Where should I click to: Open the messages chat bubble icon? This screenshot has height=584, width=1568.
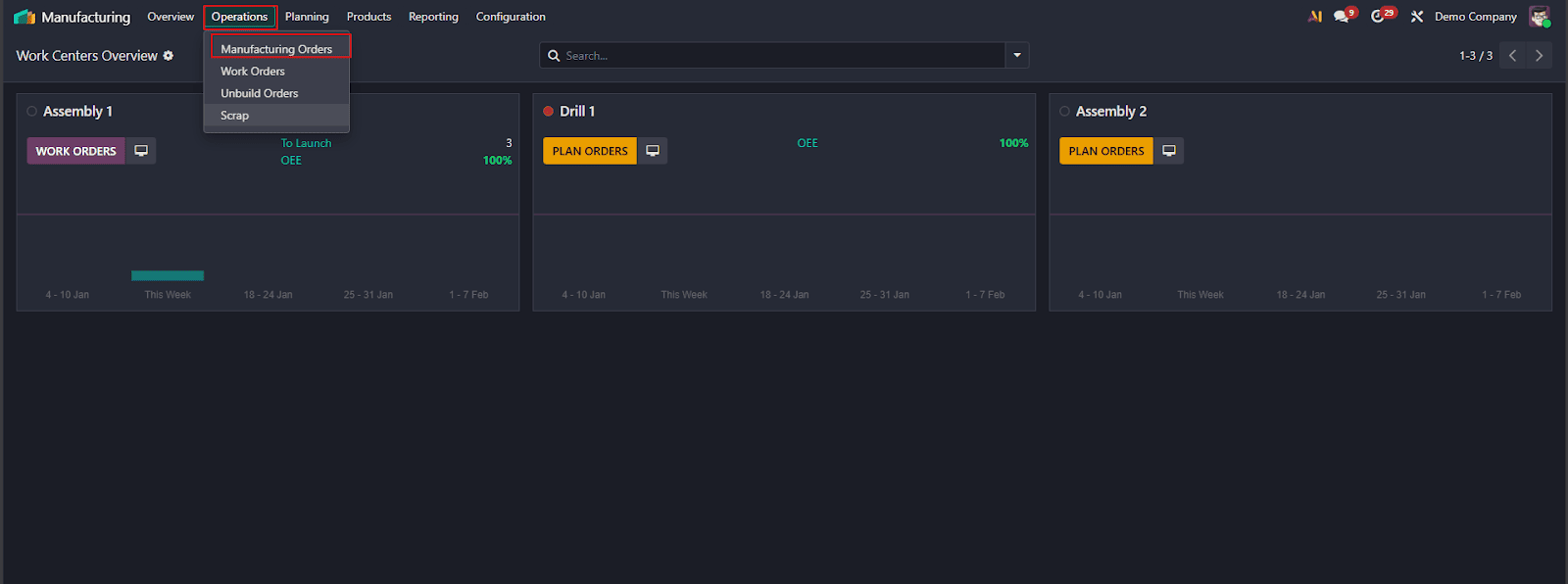1341,17
